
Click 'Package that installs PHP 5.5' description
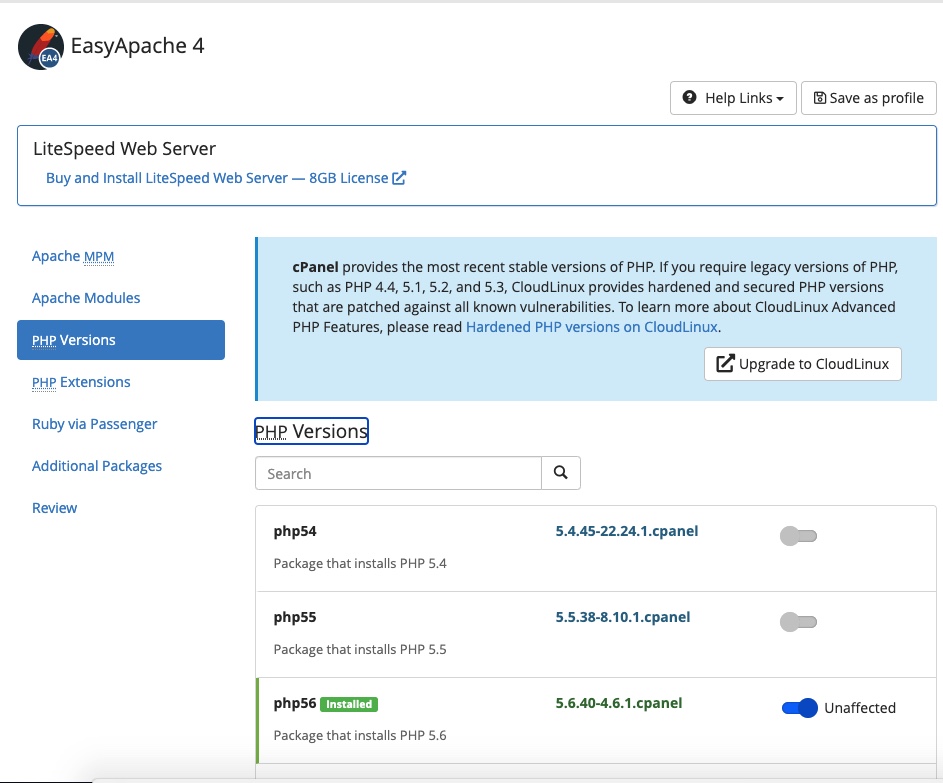click(360, 649)
